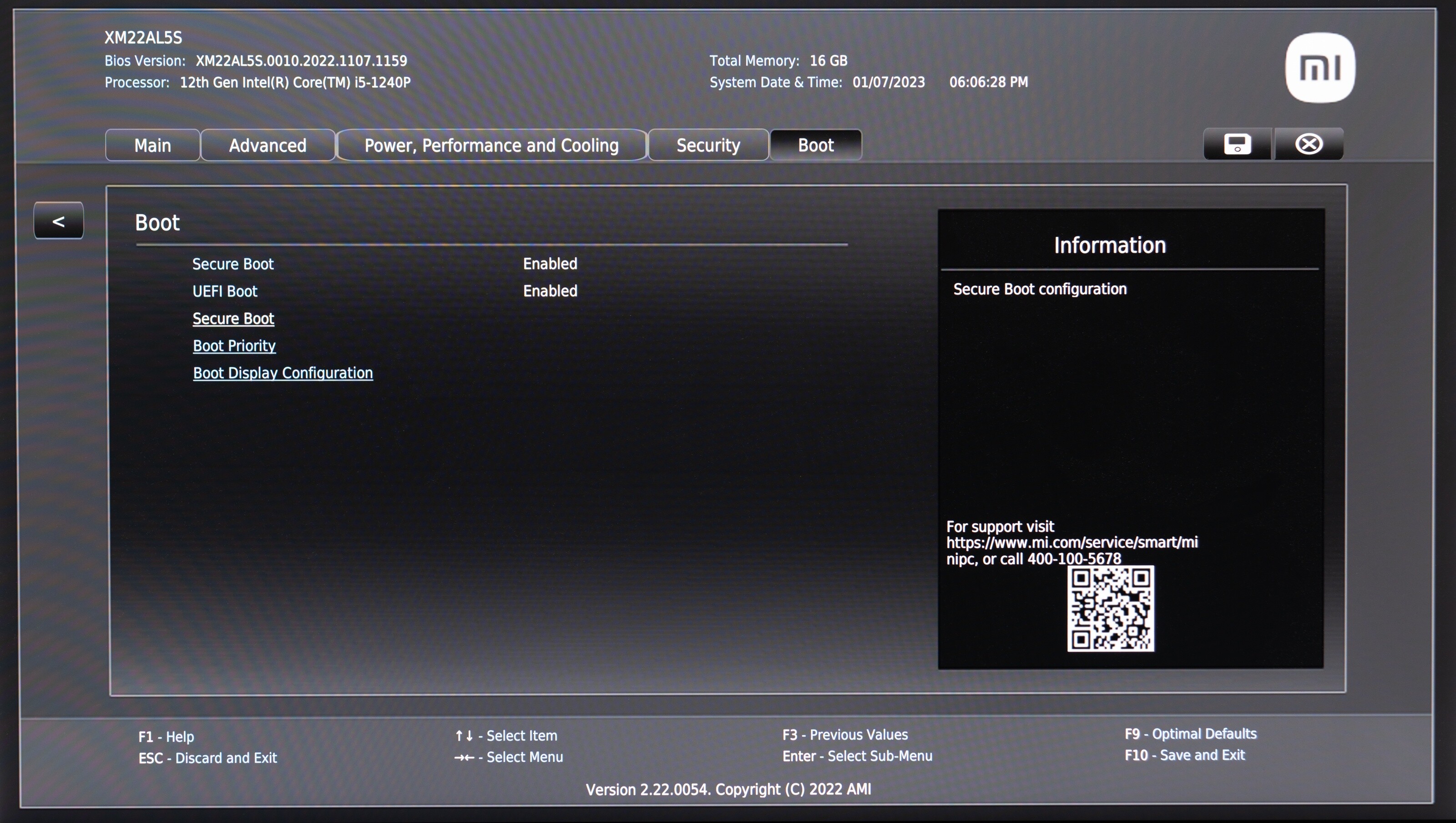Click the support QR code

click(x=1111, y=609)
